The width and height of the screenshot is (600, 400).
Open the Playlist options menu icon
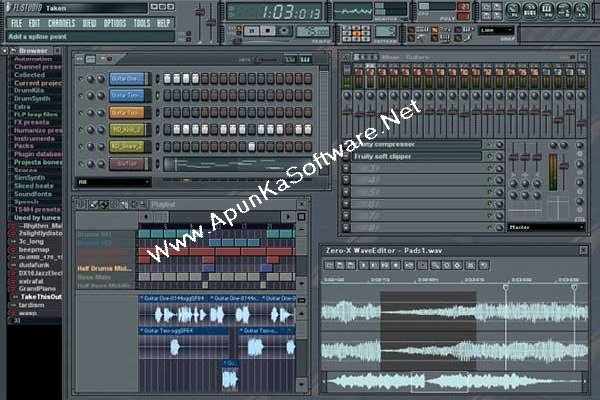pos(80,204)
